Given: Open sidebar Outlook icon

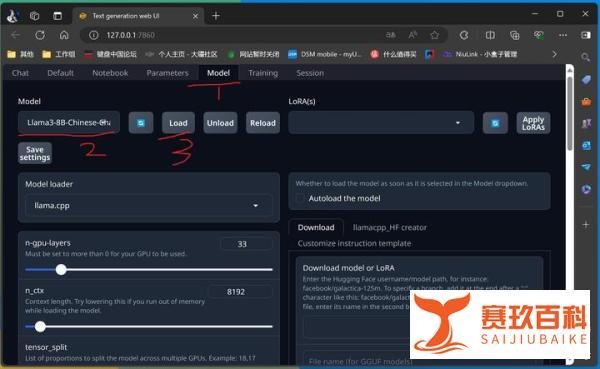Looking at the screenshot, I should click(x=586, y=145).
